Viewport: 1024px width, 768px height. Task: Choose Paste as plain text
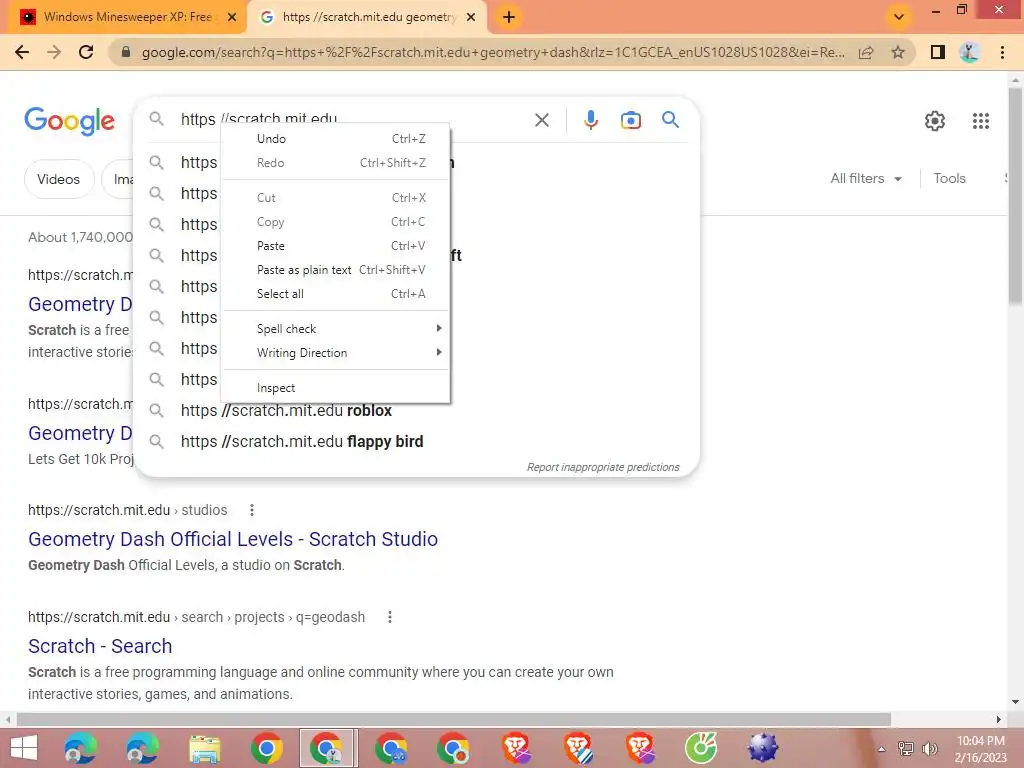336,270
